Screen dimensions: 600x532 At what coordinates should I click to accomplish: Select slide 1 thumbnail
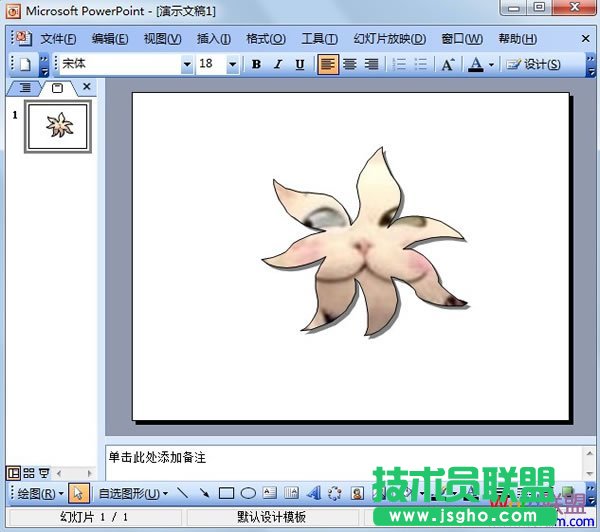58,126
